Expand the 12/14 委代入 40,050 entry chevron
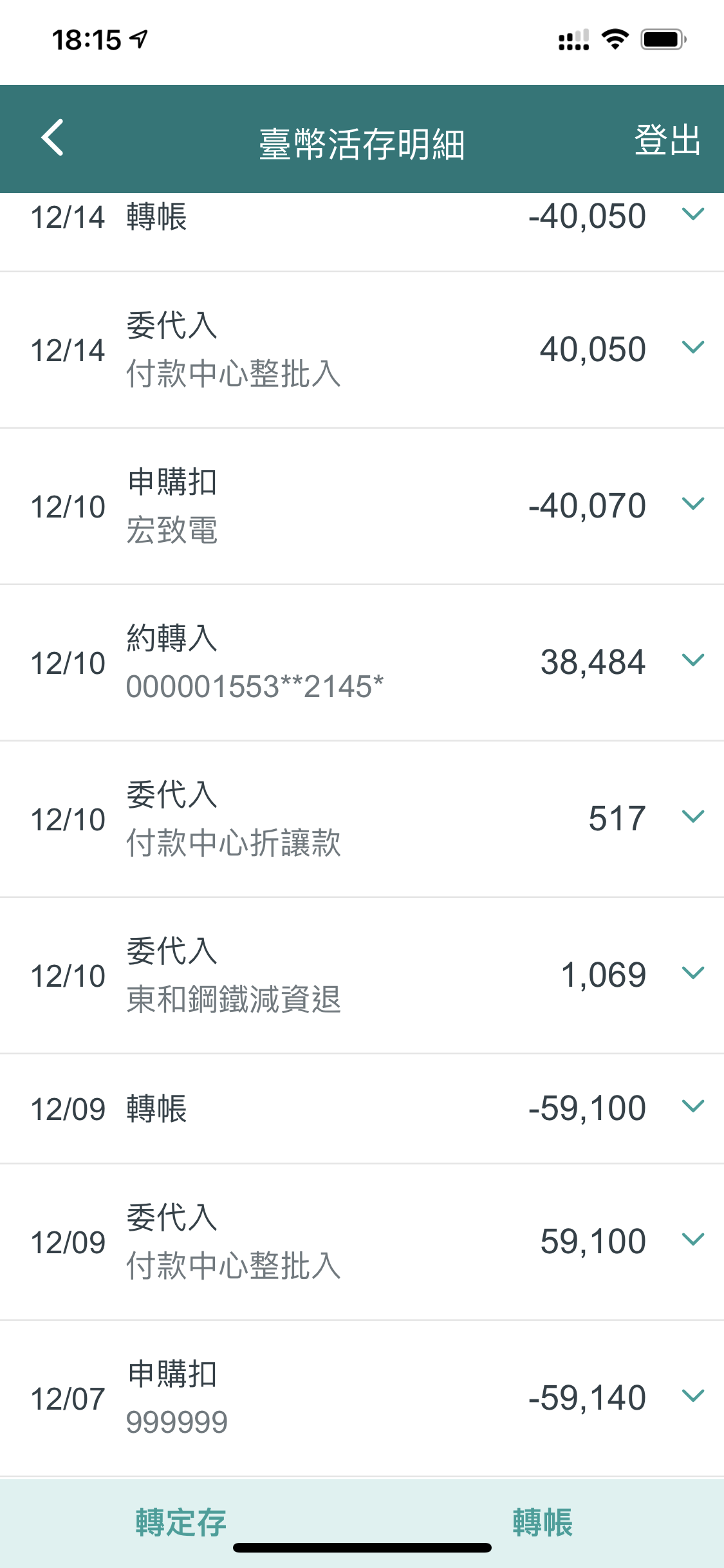 (x=692, y=348)
